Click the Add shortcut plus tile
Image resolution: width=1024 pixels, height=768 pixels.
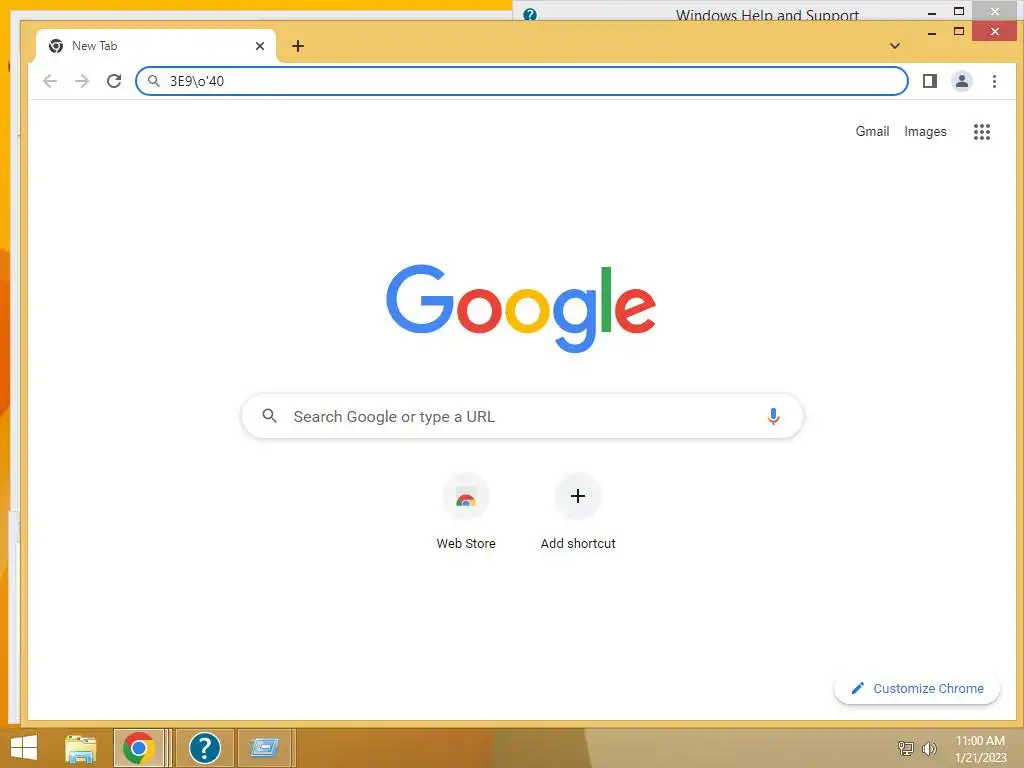577,496
